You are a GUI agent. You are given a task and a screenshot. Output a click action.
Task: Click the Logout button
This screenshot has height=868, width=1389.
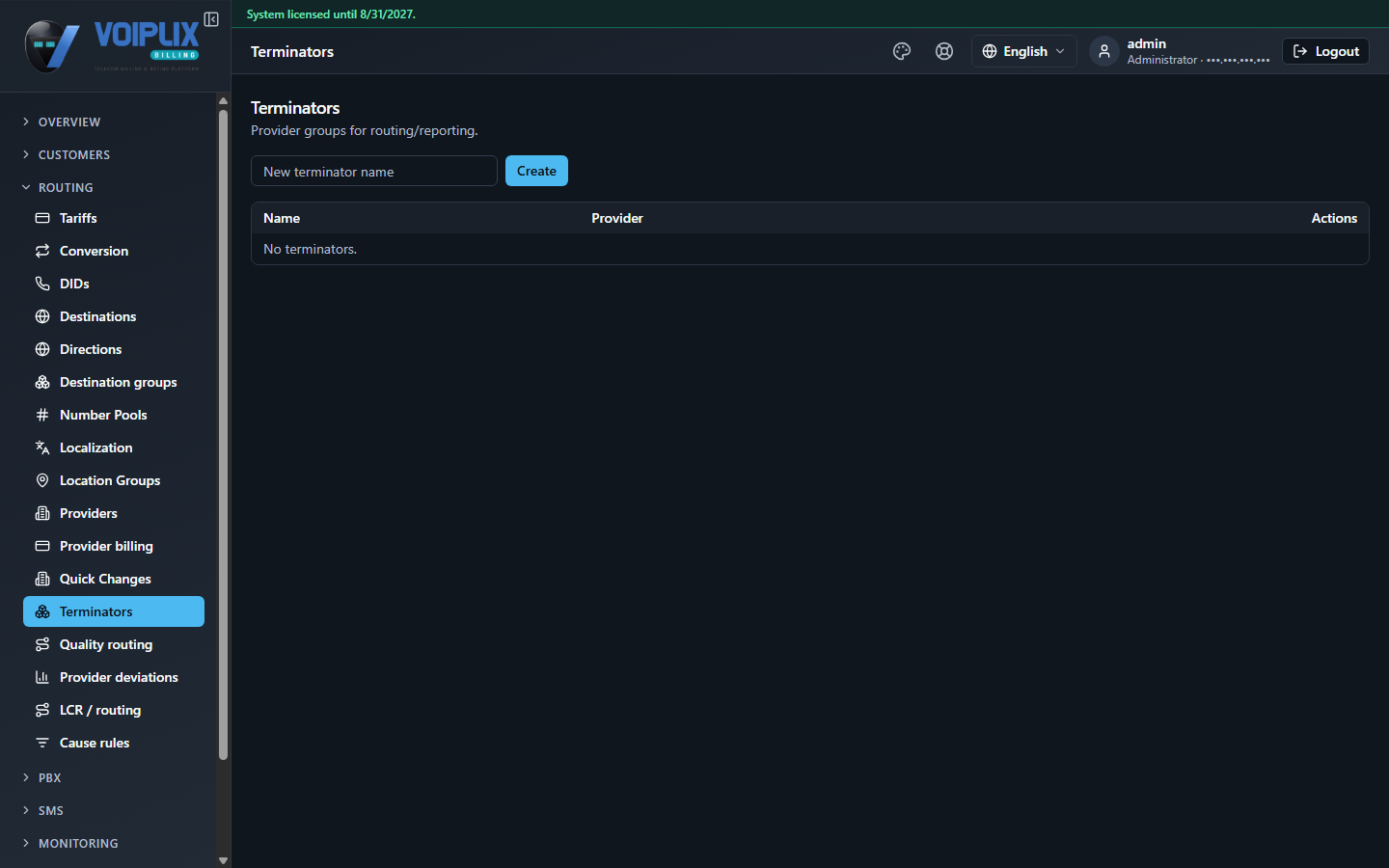(1325, 51)
